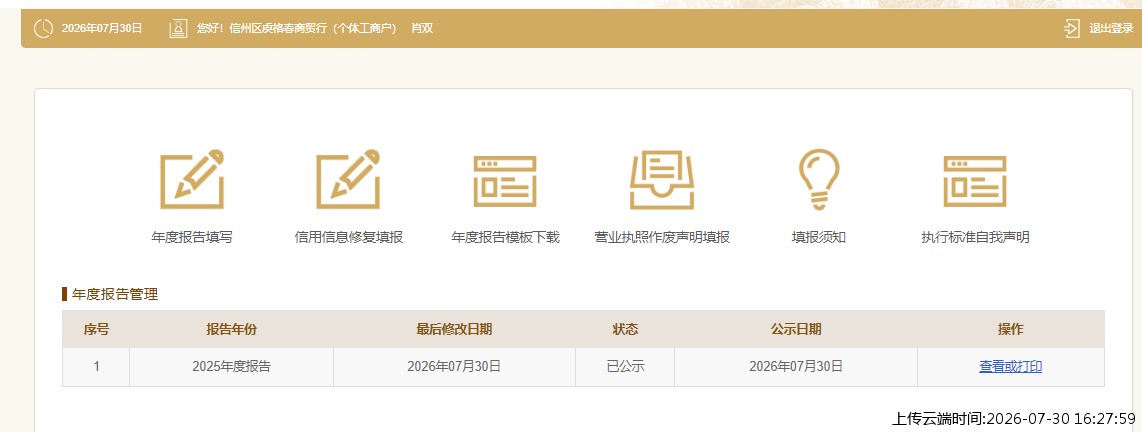Open the 填报须知 lightbulb icon
Screen dimensions: 1142x432
click(819, 180)
